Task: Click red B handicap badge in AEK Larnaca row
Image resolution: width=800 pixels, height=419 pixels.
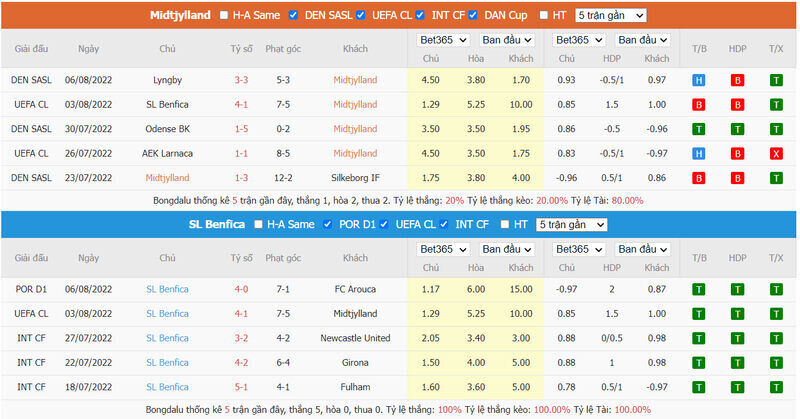Action: pos(737,154)
